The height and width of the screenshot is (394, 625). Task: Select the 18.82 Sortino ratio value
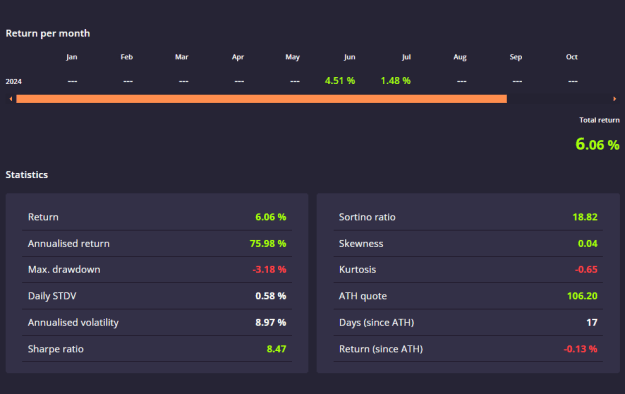coord(585,217)
